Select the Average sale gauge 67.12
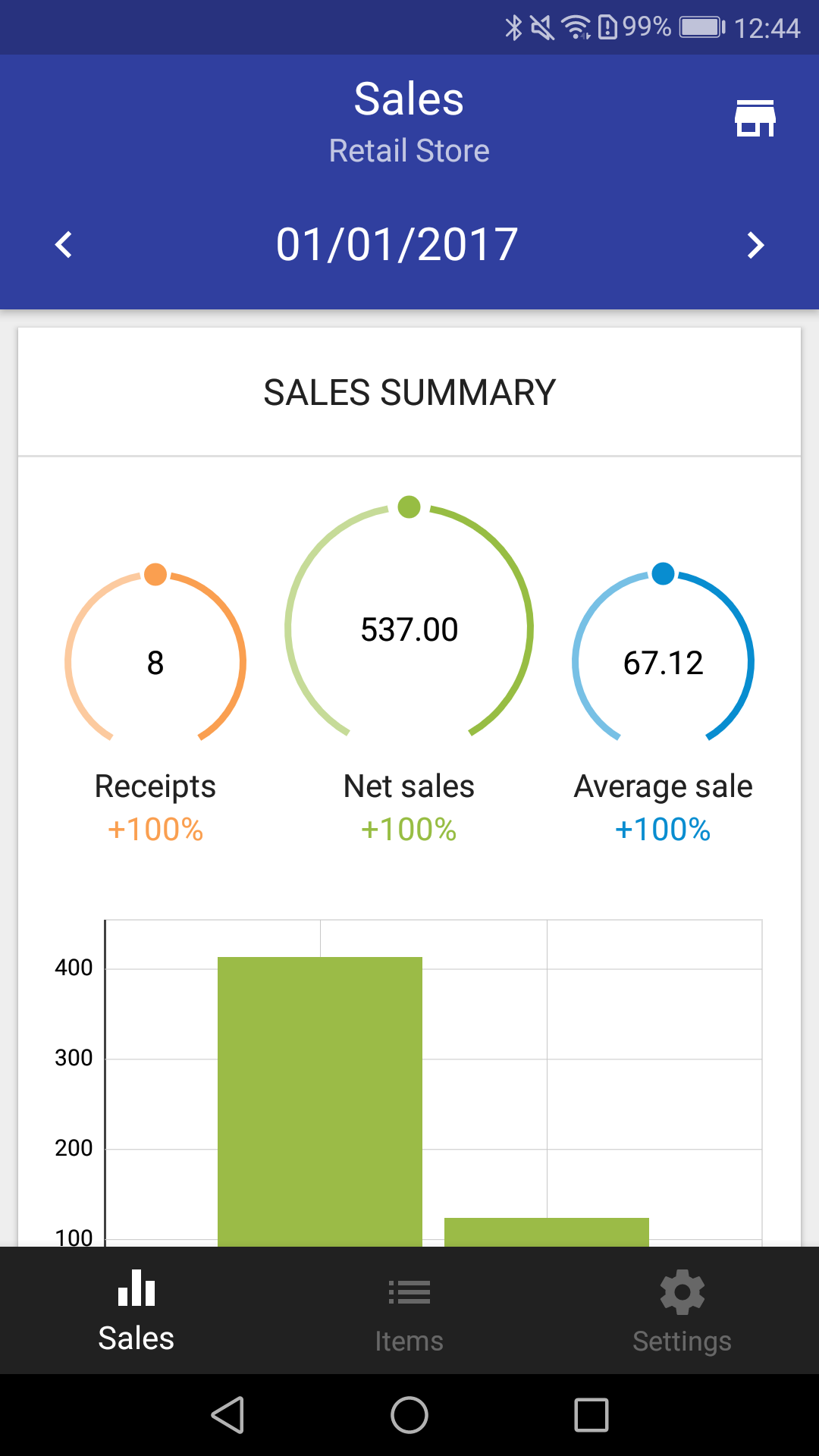819x1456 pixels. coord(664,662)
